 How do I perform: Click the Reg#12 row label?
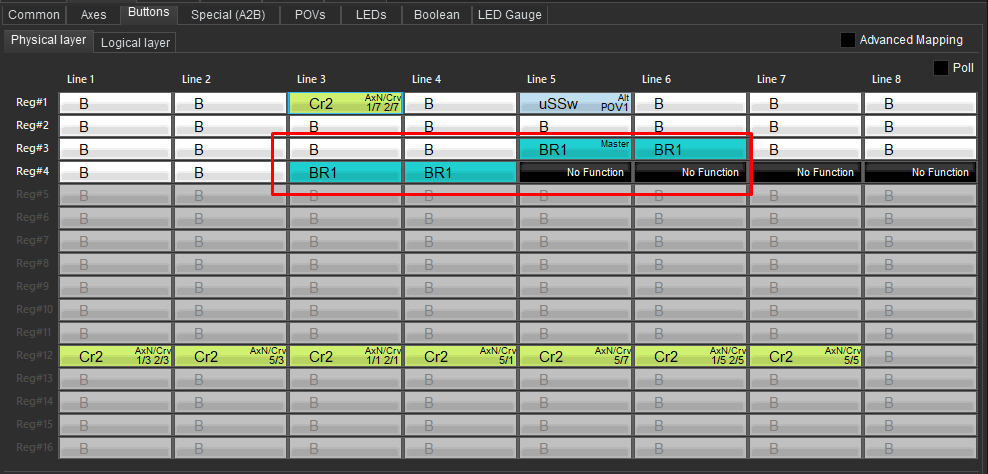pyautogui.click(x=35, y=355)
